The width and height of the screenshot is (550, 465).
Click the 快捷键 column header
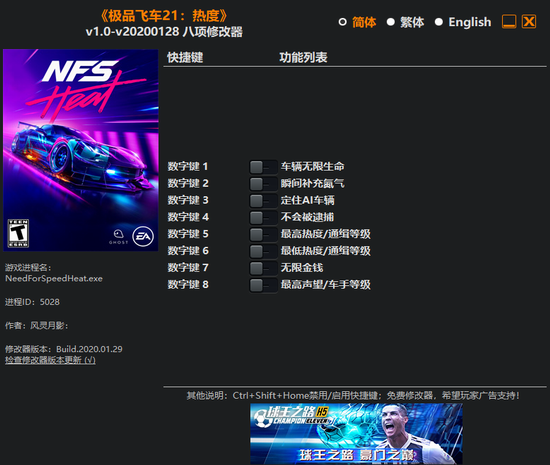tap(185, 58)
